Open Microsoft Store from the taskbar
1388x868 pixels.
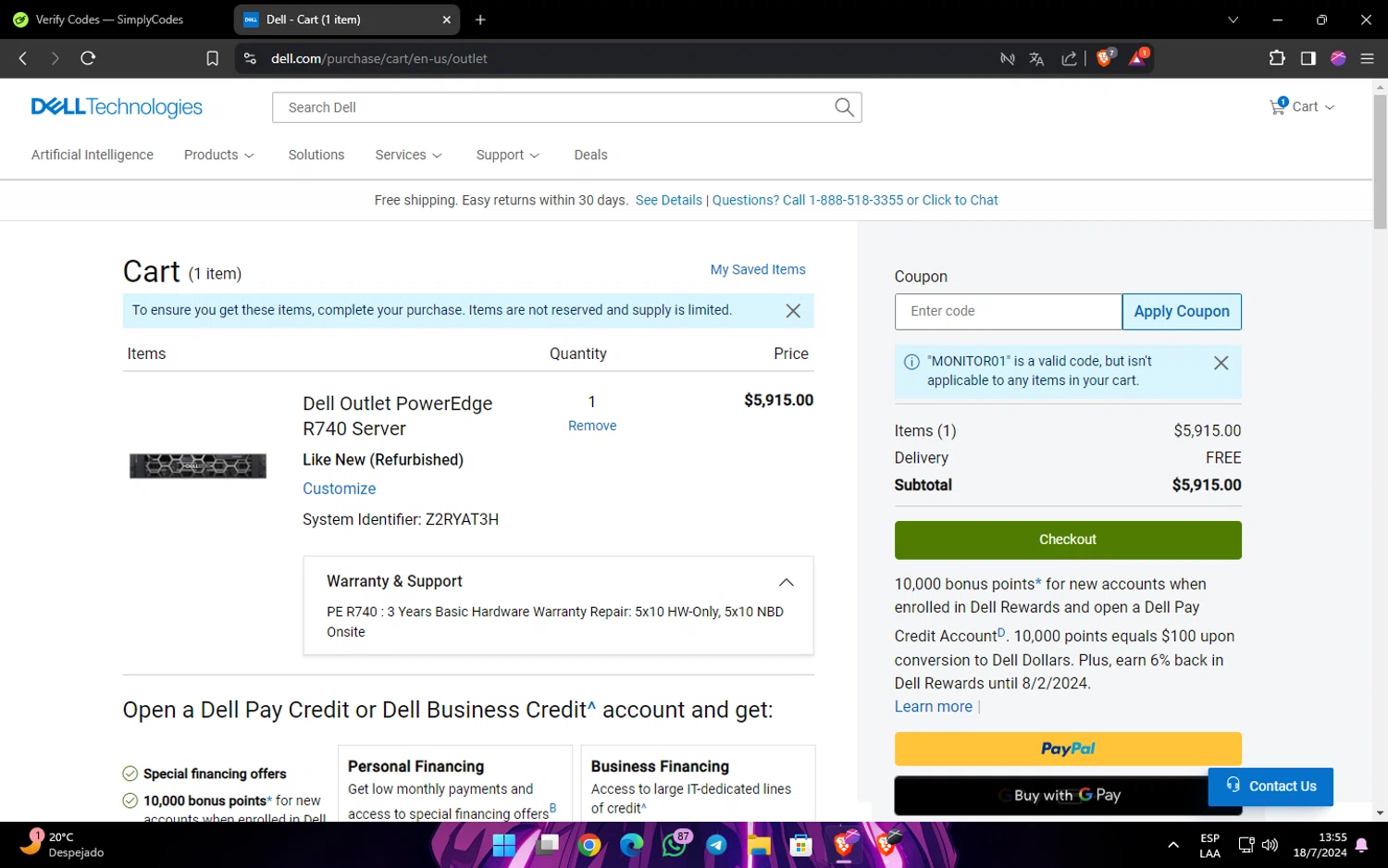click(801, 845)
